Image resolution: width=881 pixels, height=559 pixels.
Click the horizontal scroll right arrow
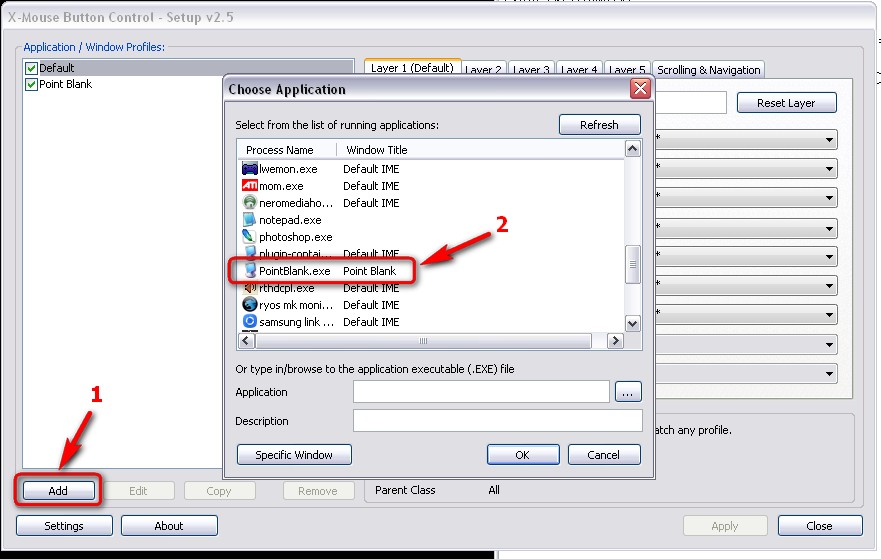click(615, 340)
